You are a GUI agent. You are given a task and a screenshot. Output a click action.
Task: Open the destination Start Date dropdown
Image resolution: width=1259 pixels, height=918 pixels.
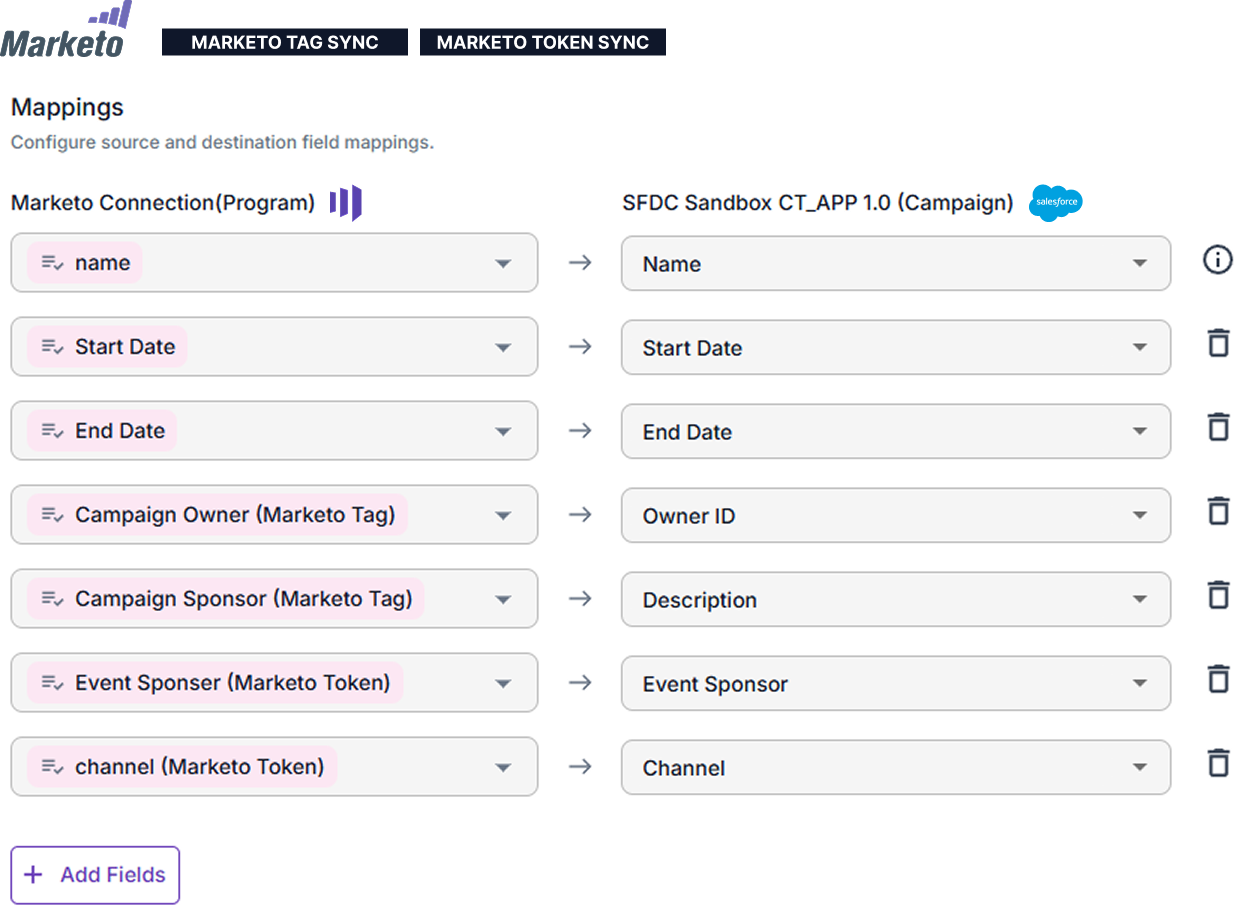[x=896, y=347]
